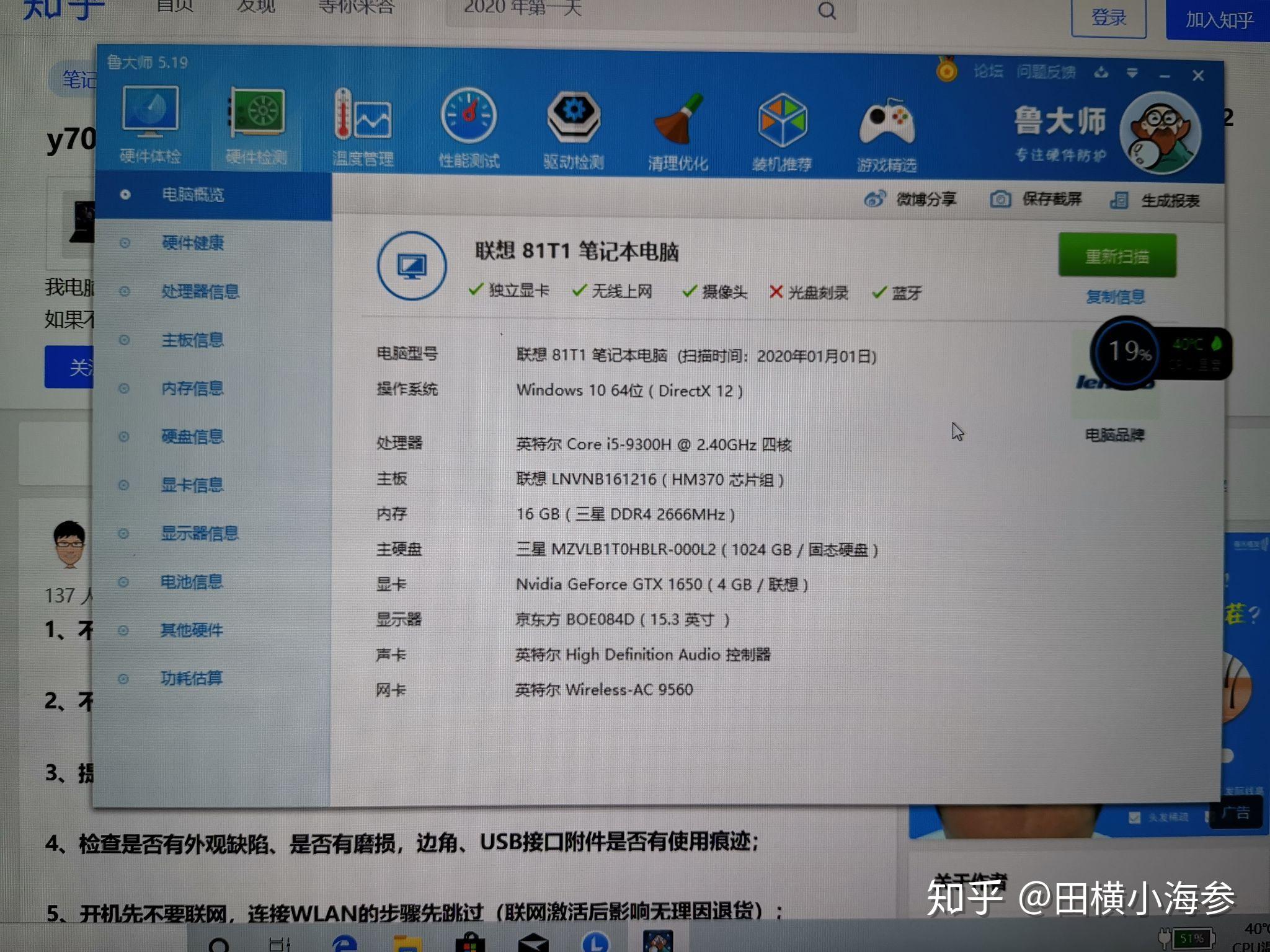Select 电脑概览 in the sidebar
The width and height of the screenshot is (1270, 952).
point(213,195)
